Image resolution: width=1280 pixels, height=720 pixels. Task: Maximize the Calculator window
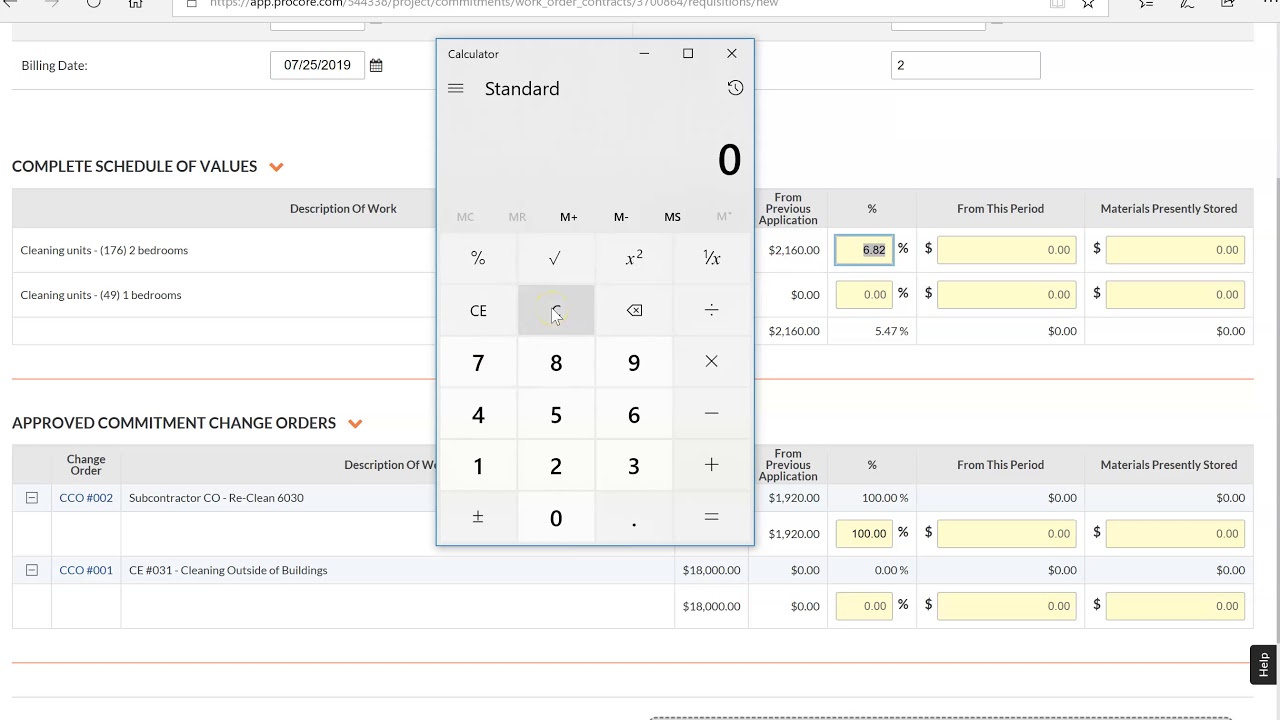(x=688, y=54)
